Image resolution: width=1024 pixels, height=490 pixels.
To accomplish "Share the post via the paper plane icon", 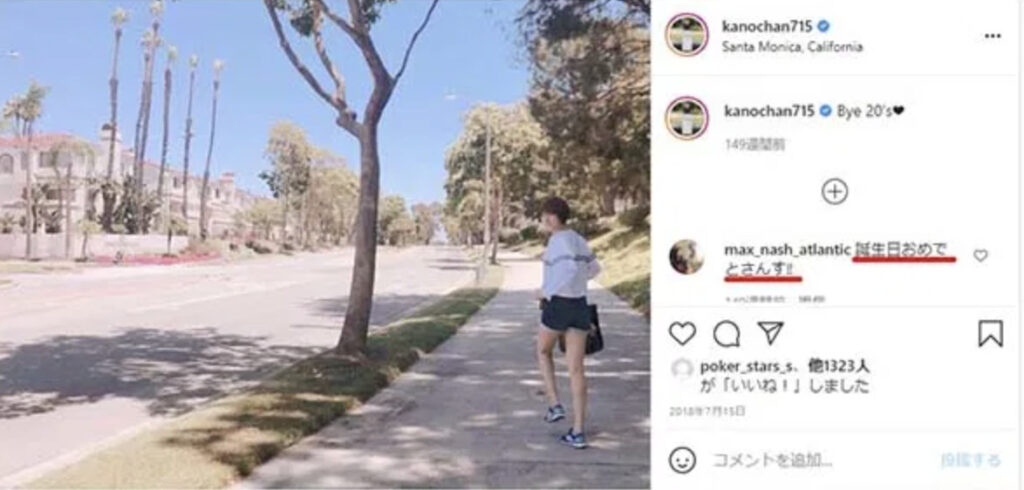I will coord(771,333).
